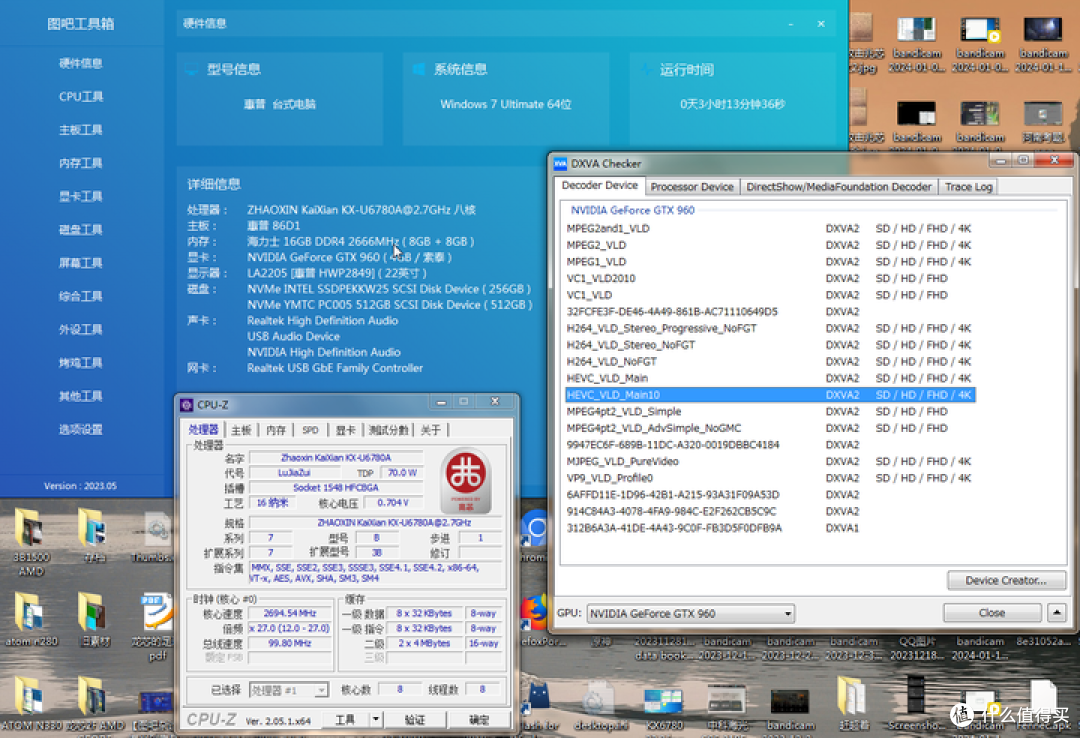The height and width of the screenshot is (738, 1080).
Task: Switch to the Processor Device tab
Action: 692,187
